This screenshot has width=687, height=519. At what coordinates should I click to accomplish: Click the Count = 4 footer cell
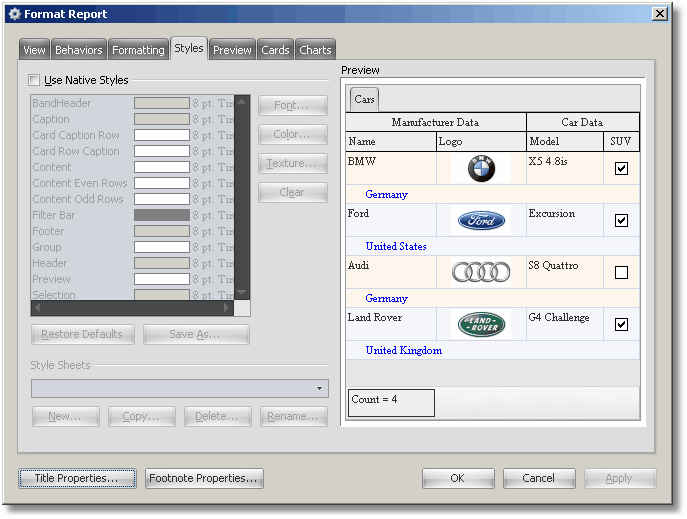[x=391, y=403]
